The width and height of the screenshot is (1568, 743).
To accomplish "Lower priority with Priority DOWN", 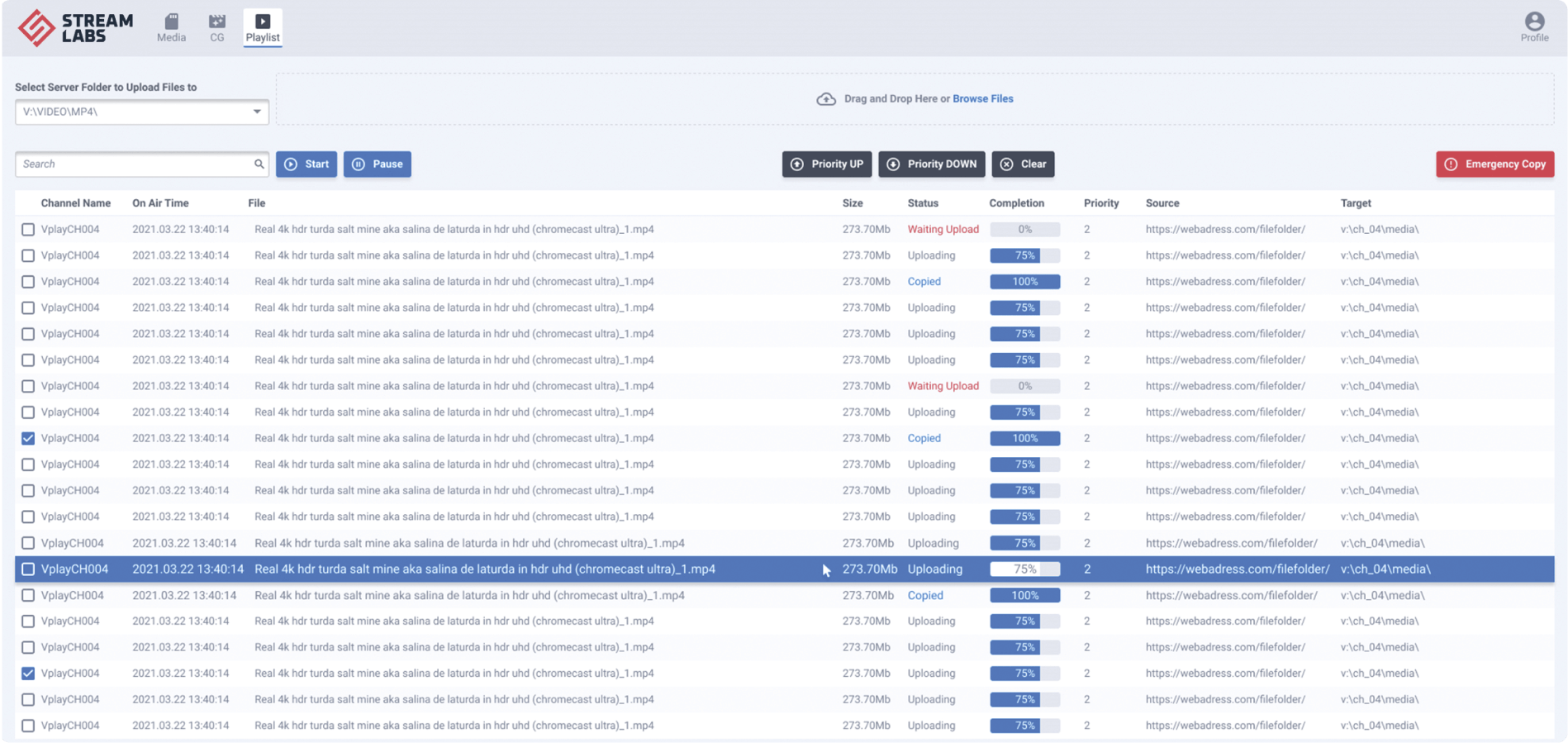I will 931,164.
